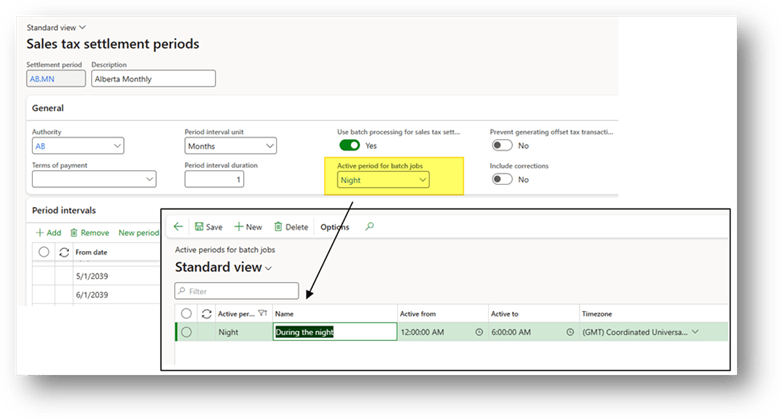Turn on Include corrections toggle
781x419 pixels.
coord(501,180)
